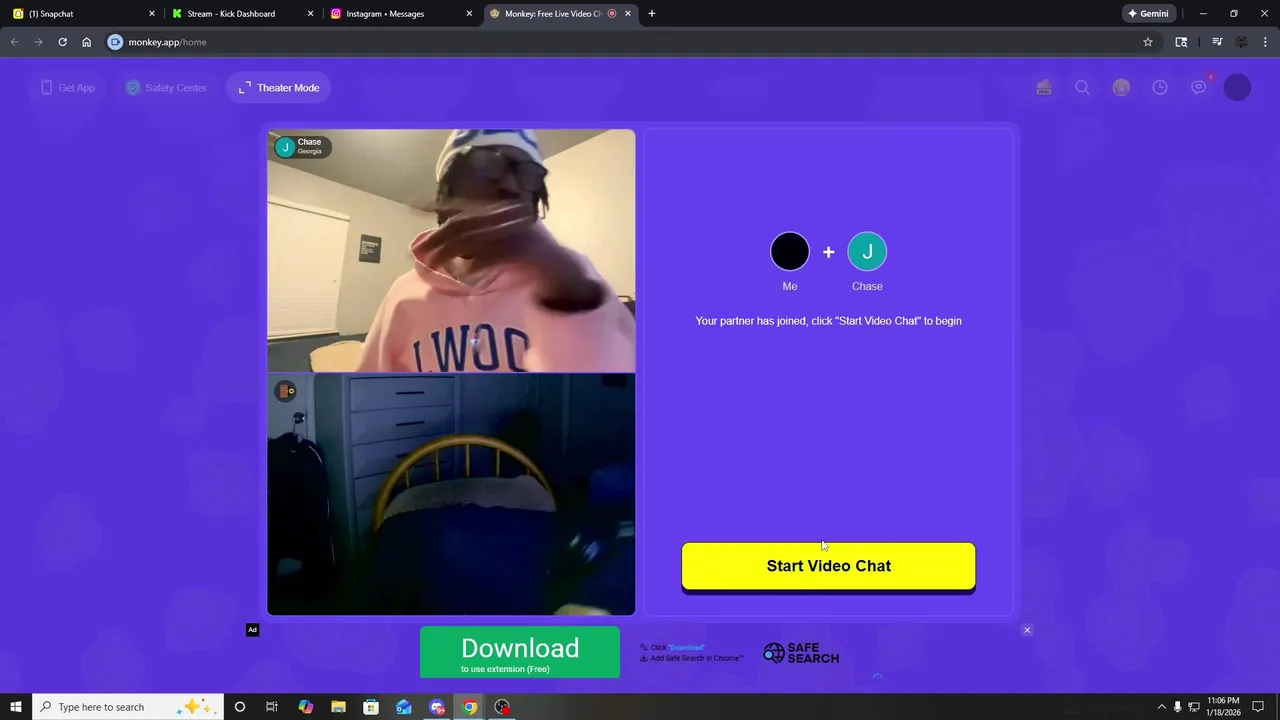Open the Safety Center link

click(166, 88)
